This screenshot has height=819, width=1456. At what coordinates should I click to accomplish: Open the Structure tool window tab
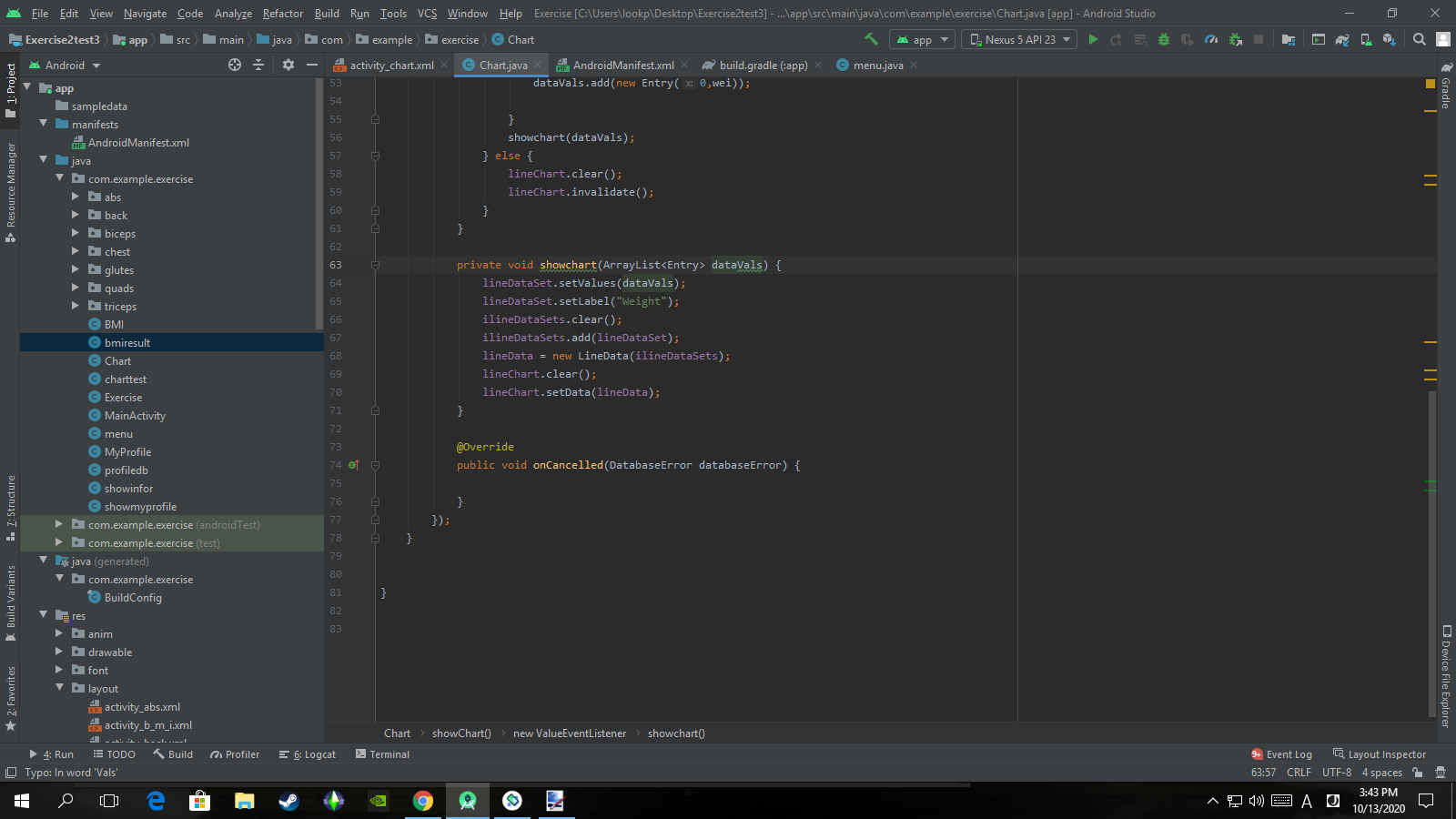[x=11, y=507]
